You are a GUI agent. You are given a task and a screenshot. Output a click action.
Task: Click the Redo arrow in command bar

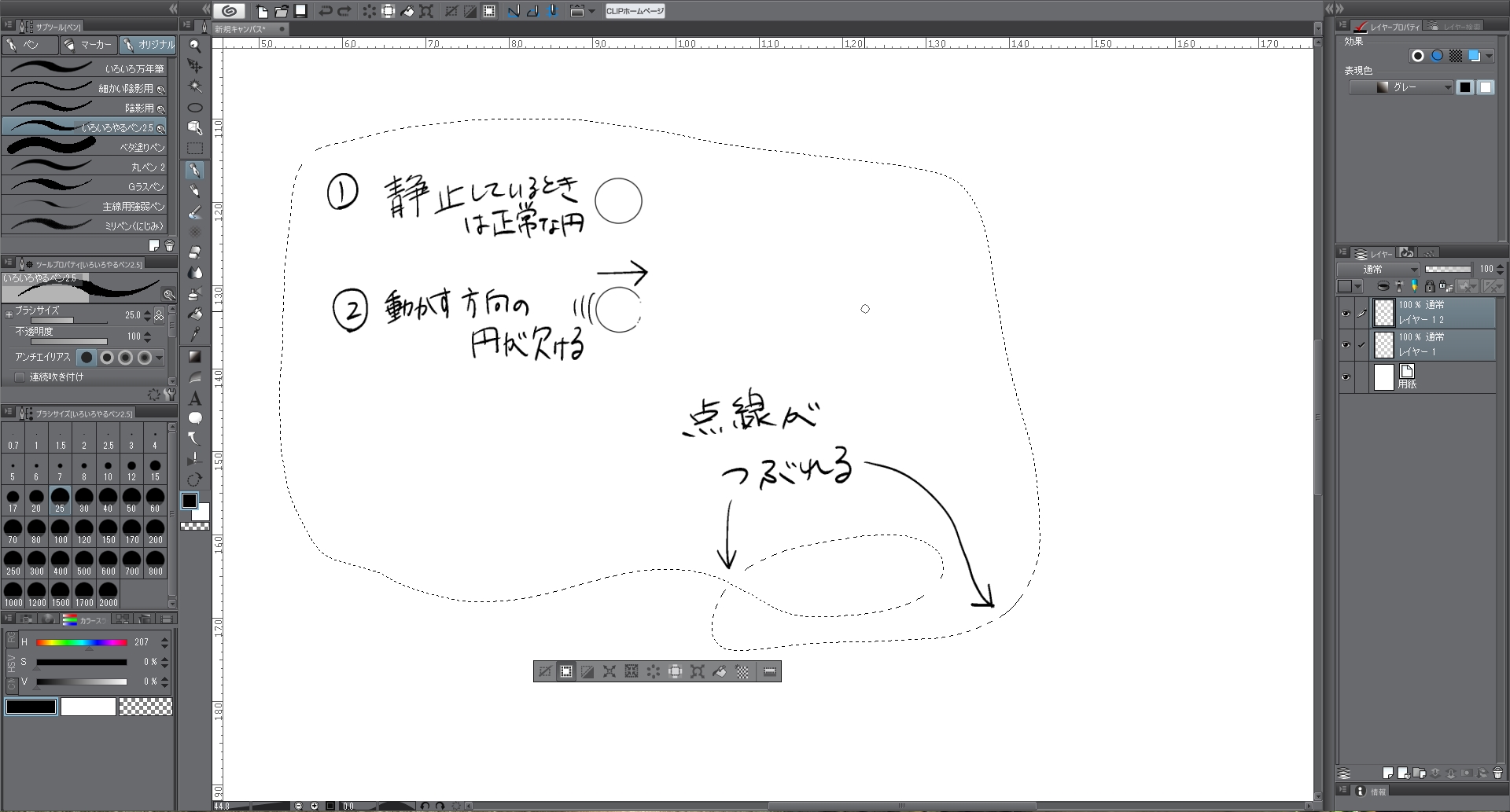(344, 11)
